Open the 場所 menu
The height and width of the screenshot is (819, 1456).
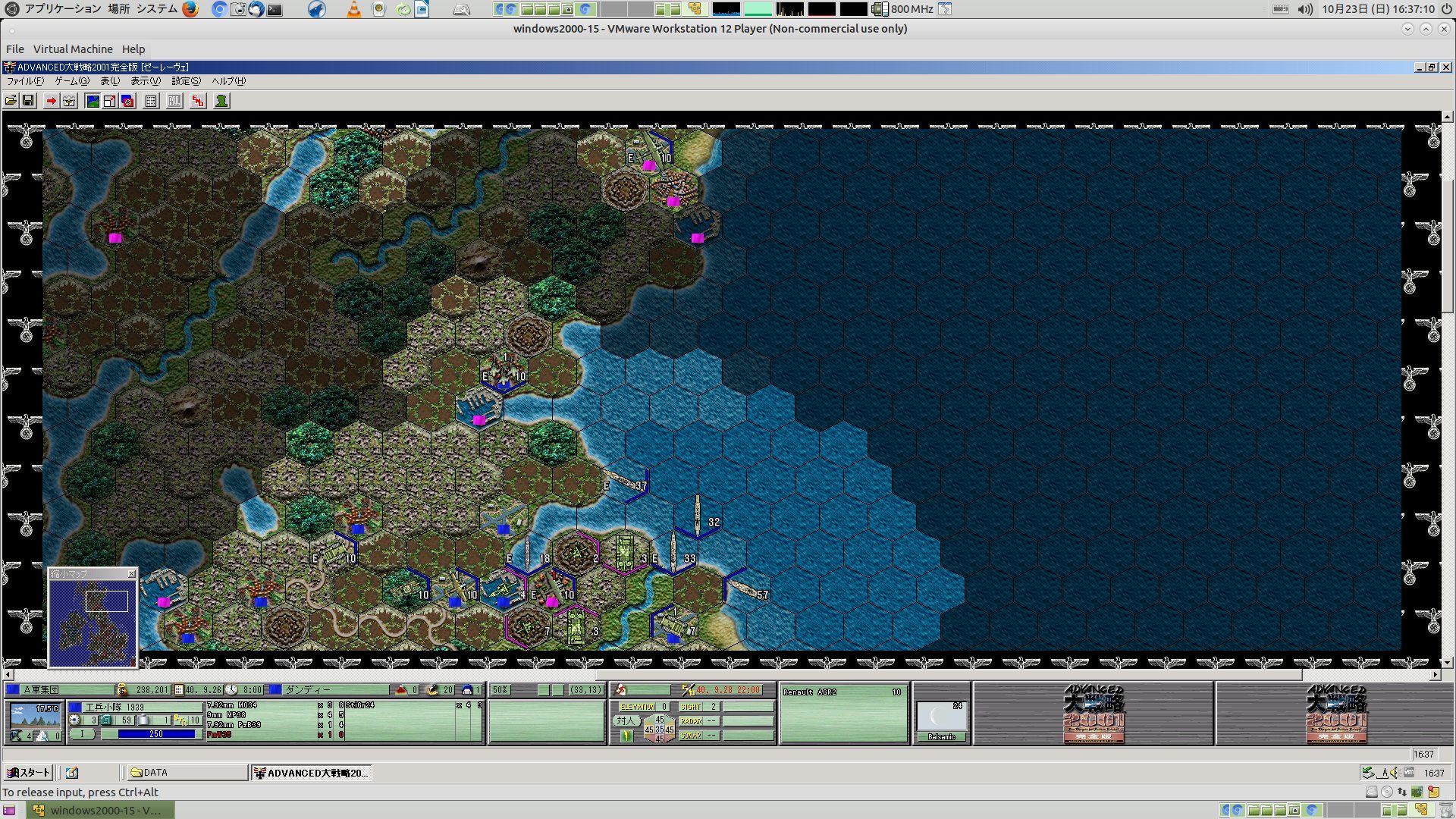pos(118,9)
